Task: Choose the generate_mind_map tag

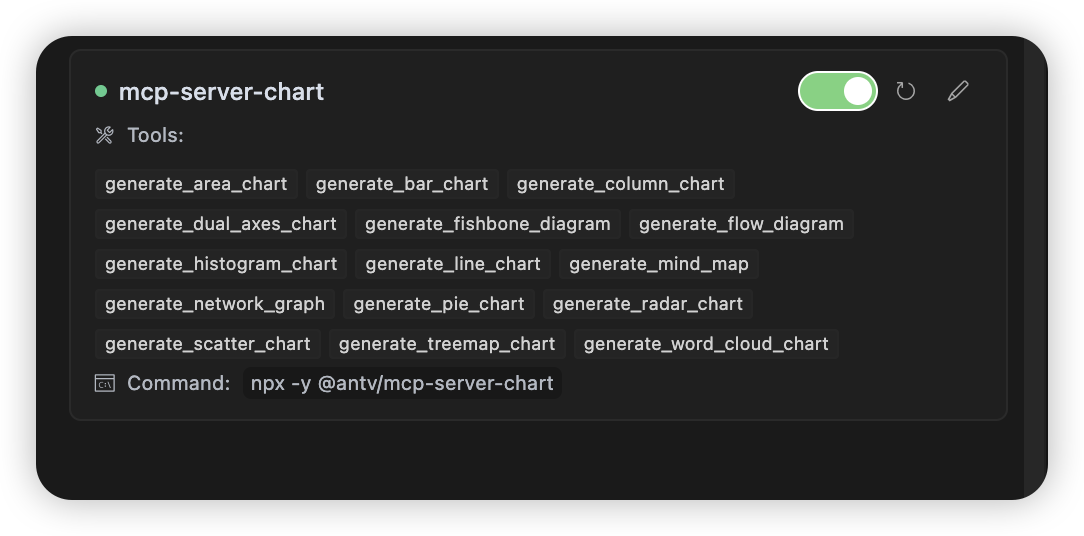Action: pyautogui.click(x=659, y=264)
